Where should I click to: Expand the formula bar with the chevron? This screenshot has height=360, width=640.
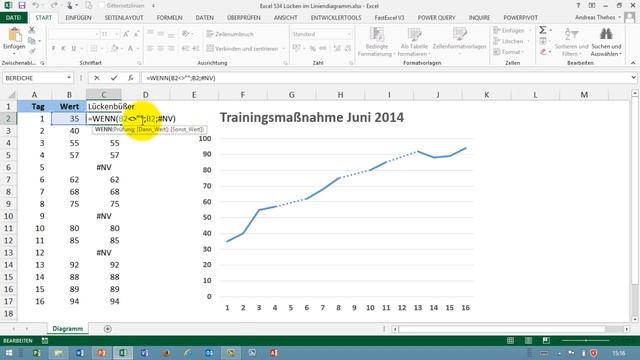[x=633, y=78]
